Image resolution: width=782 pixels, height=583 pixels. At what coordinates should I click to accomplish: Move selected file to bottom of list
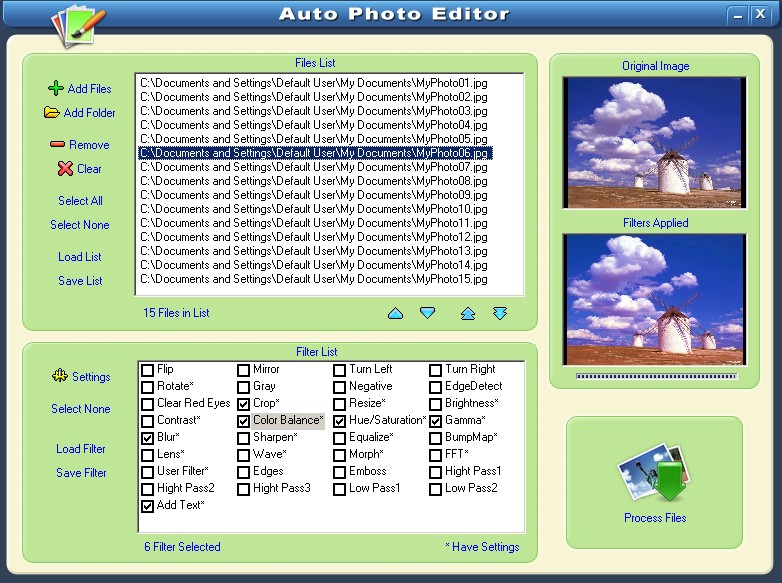click(500, 314)
